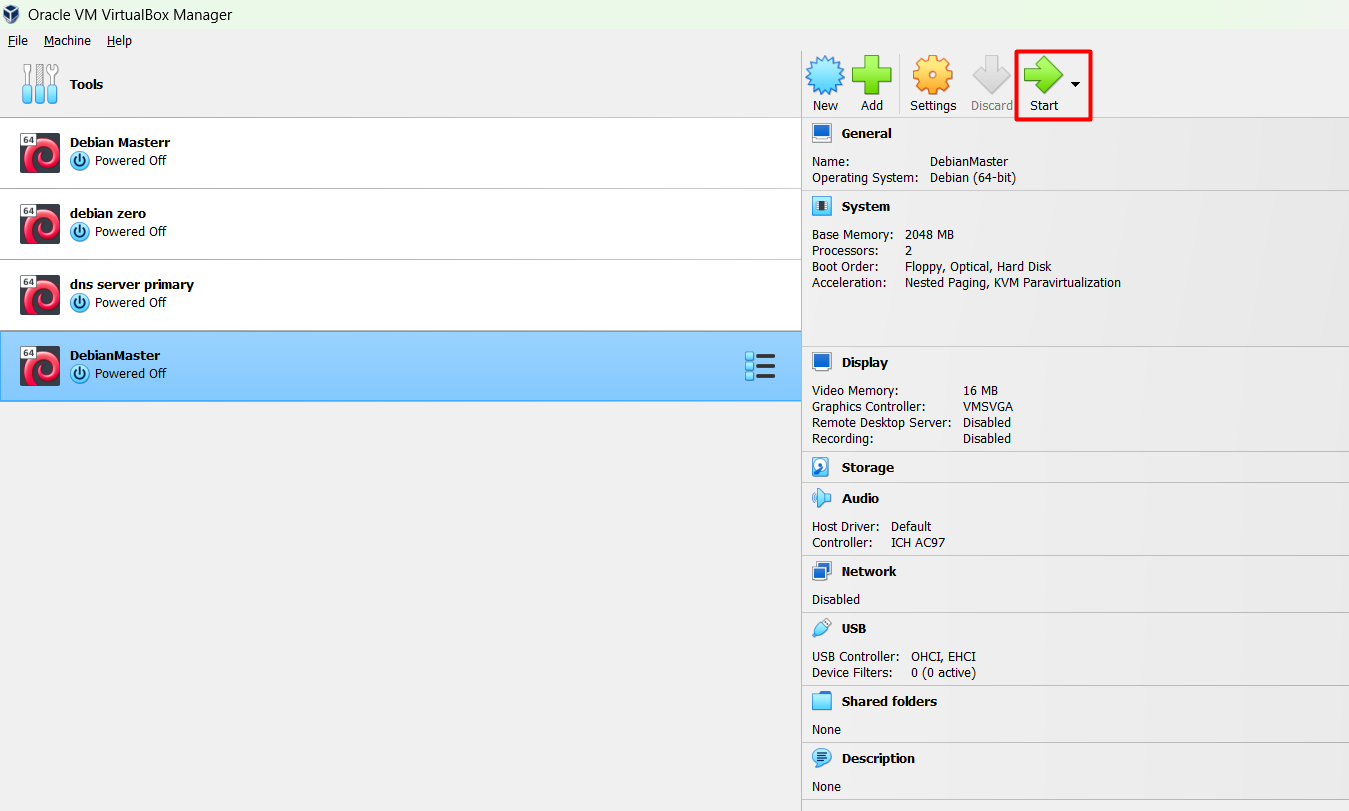Click the Storage section disk icon
This screenshot has width=1349, height=811.
(822, 467)
